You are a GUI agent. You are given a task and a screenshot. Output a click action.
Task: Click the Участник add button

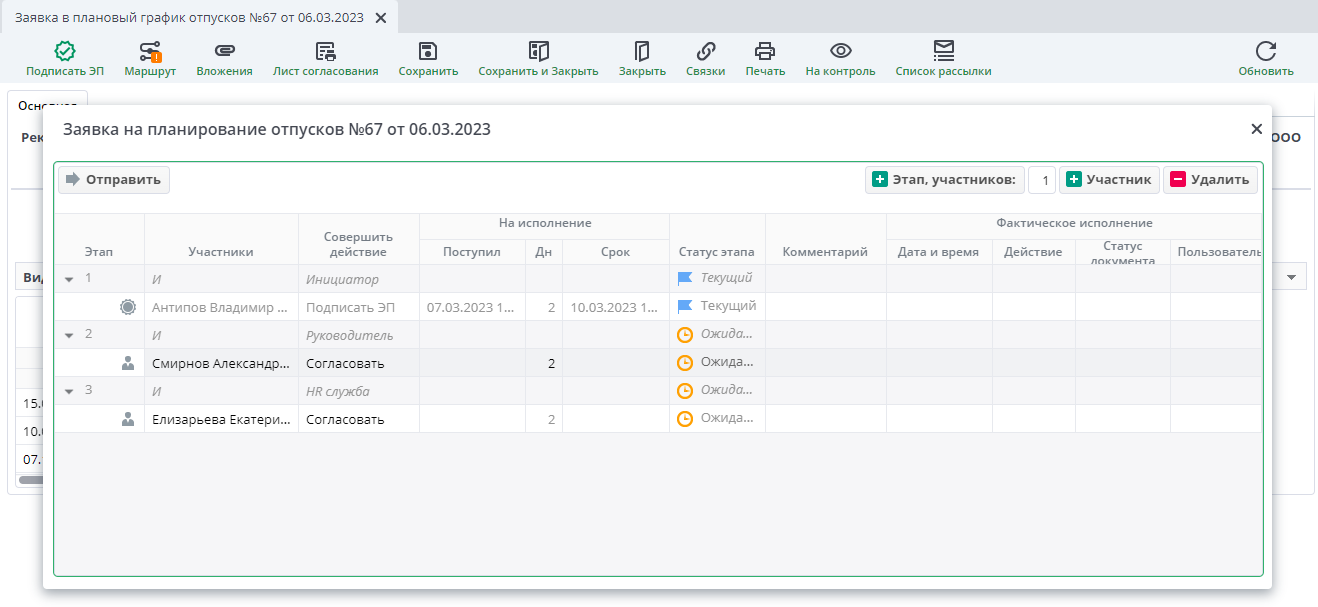(x=1109, y=180)
